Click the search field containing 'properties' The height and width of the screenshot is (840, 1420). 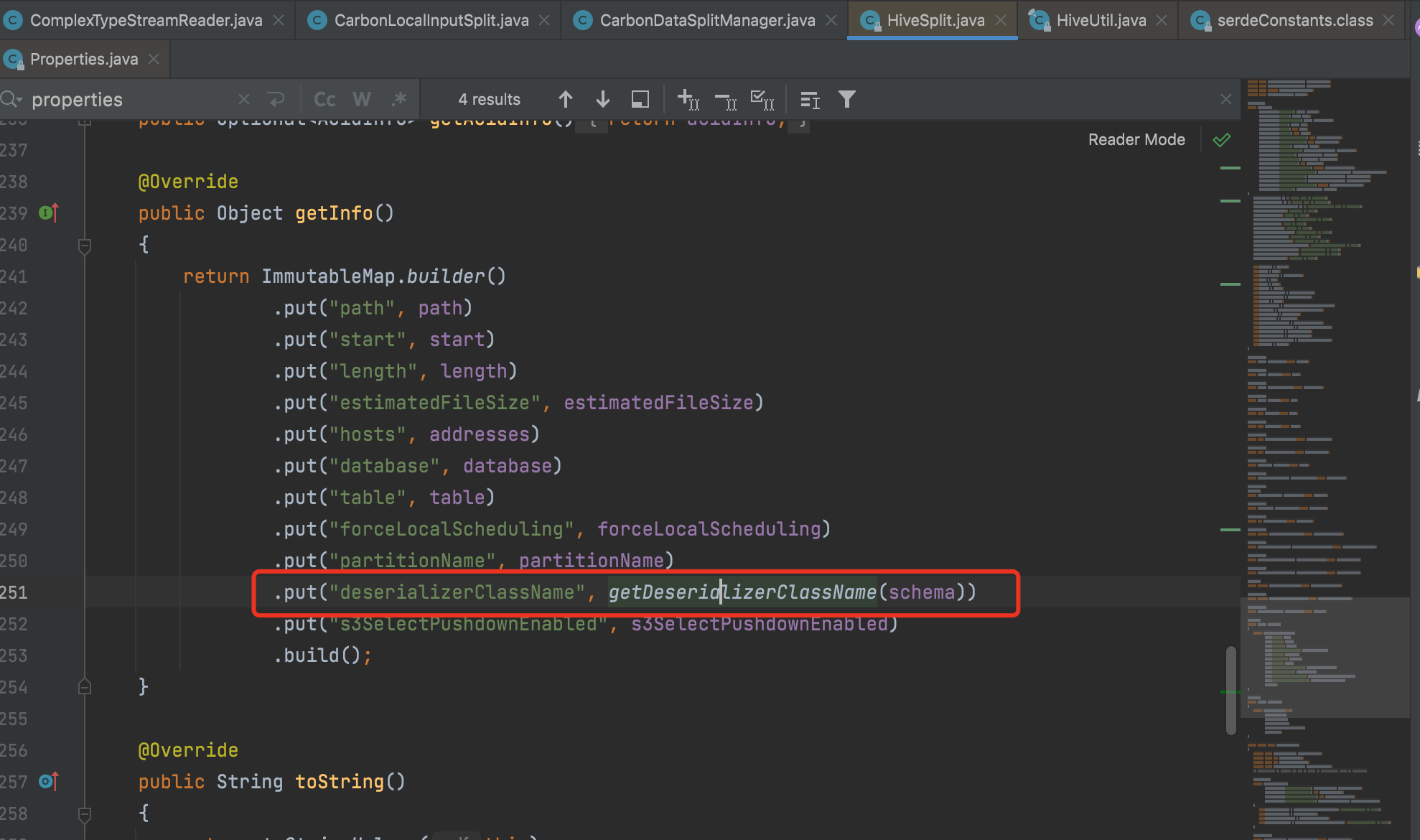[129, 99]
